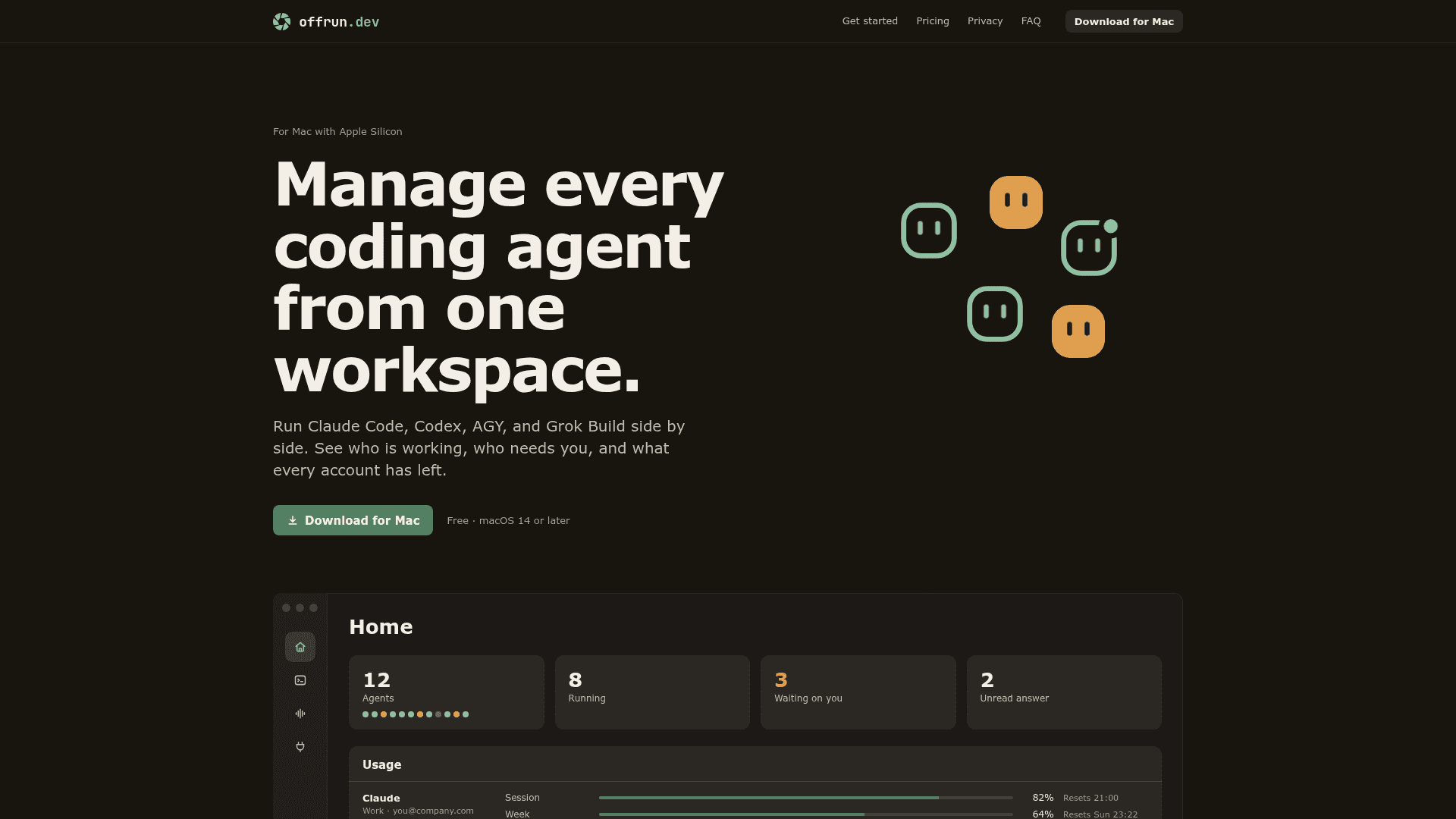Select the 2 Unread answer card
The width and height of the screenshot is (1456, 819).
[x=1064, y=692]
